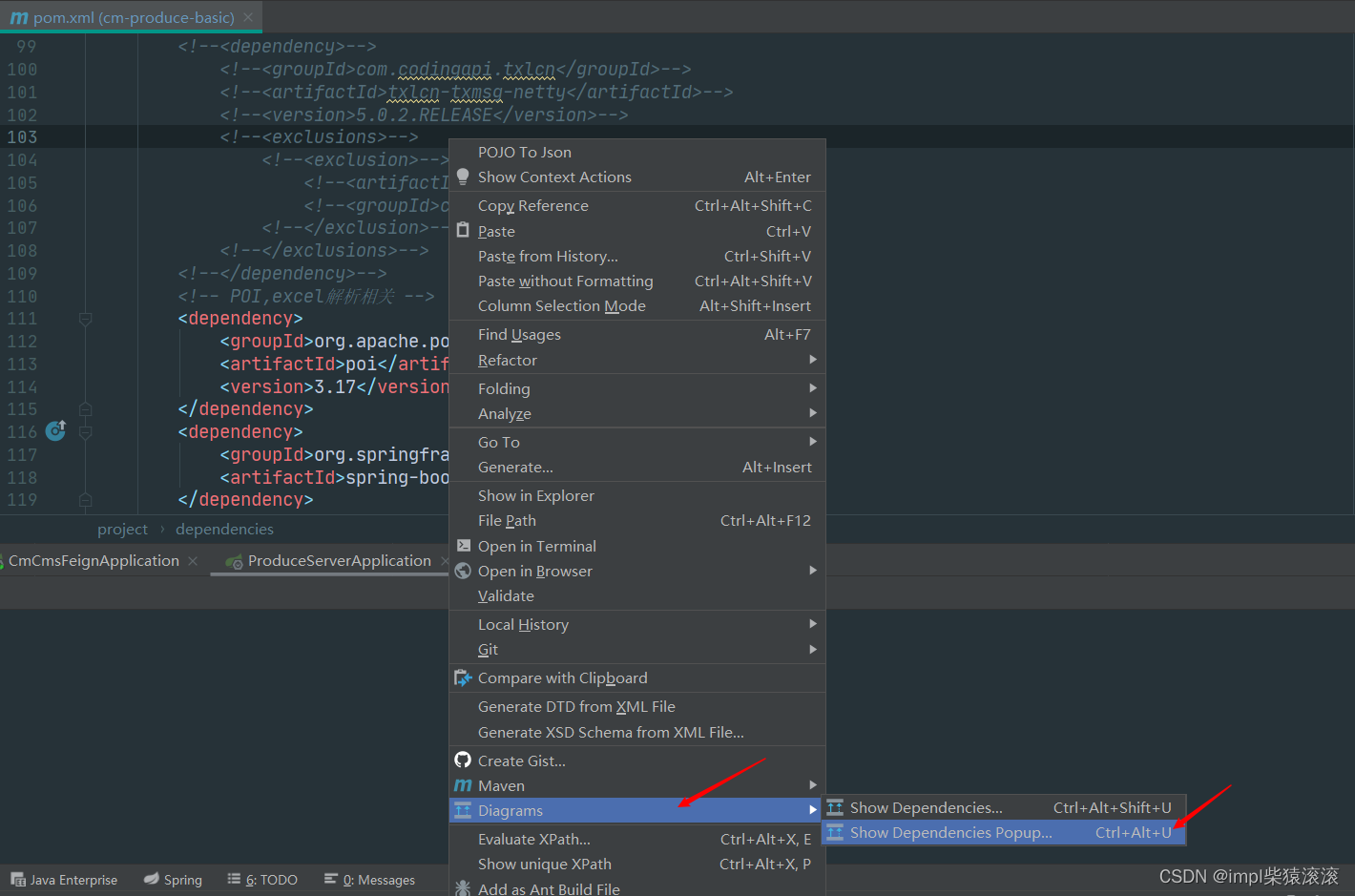Switch to CmCmsFeignApplication run tab
The image size is (1355, 896).
coord(94,561)
